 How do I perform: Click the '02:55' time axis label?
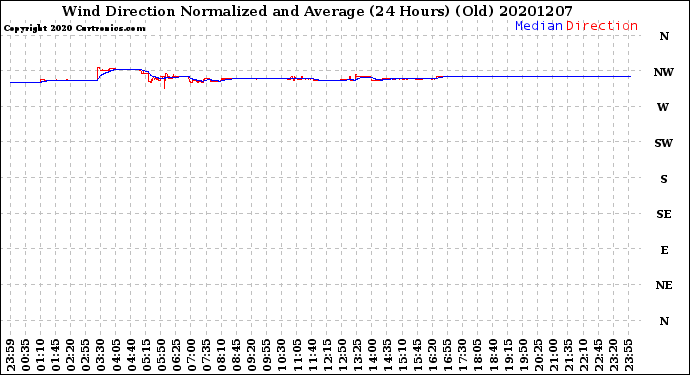86,355
